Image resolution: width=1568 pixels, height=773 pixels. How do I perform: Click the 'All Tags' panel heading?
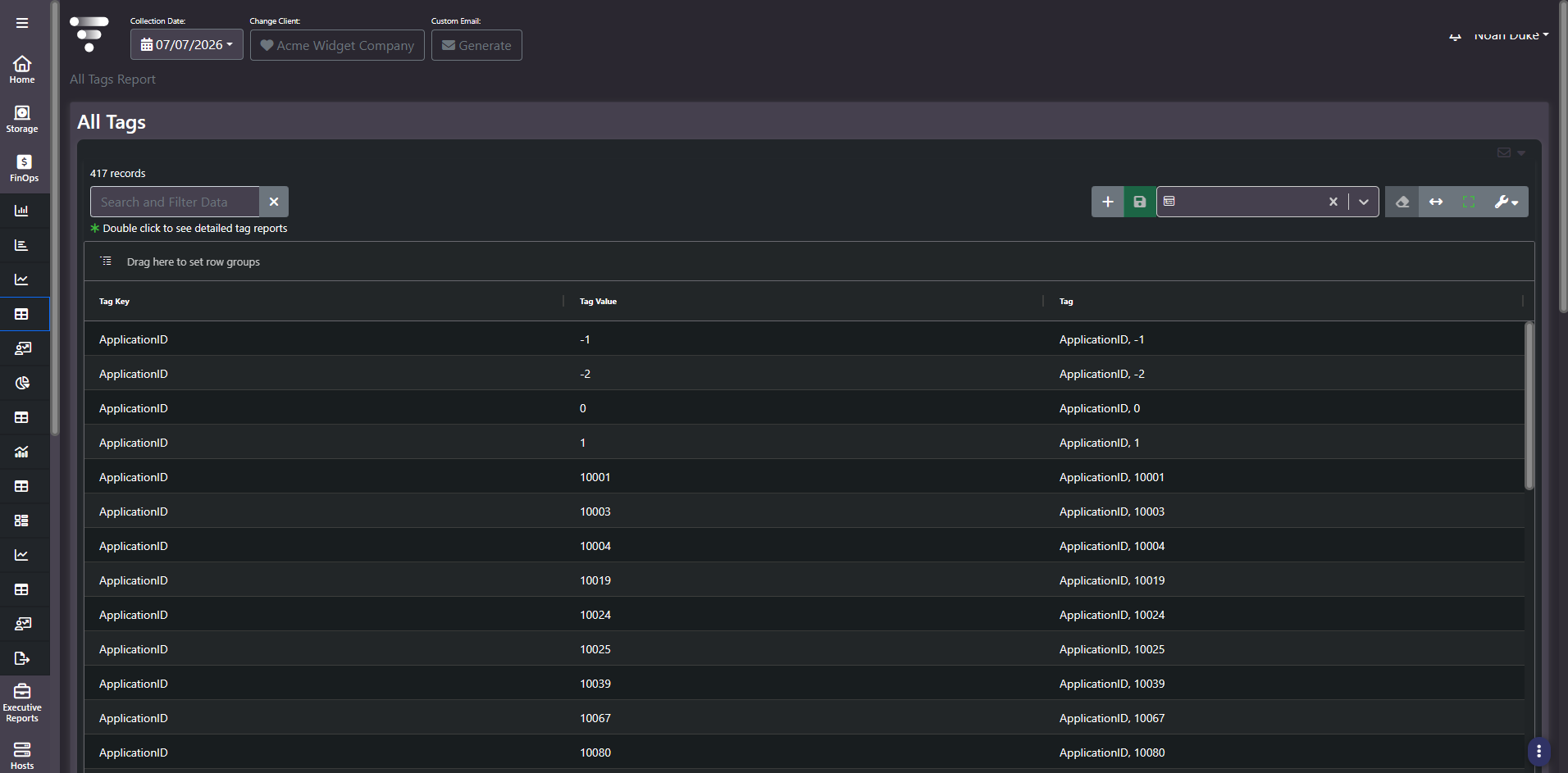coord(112,122)
